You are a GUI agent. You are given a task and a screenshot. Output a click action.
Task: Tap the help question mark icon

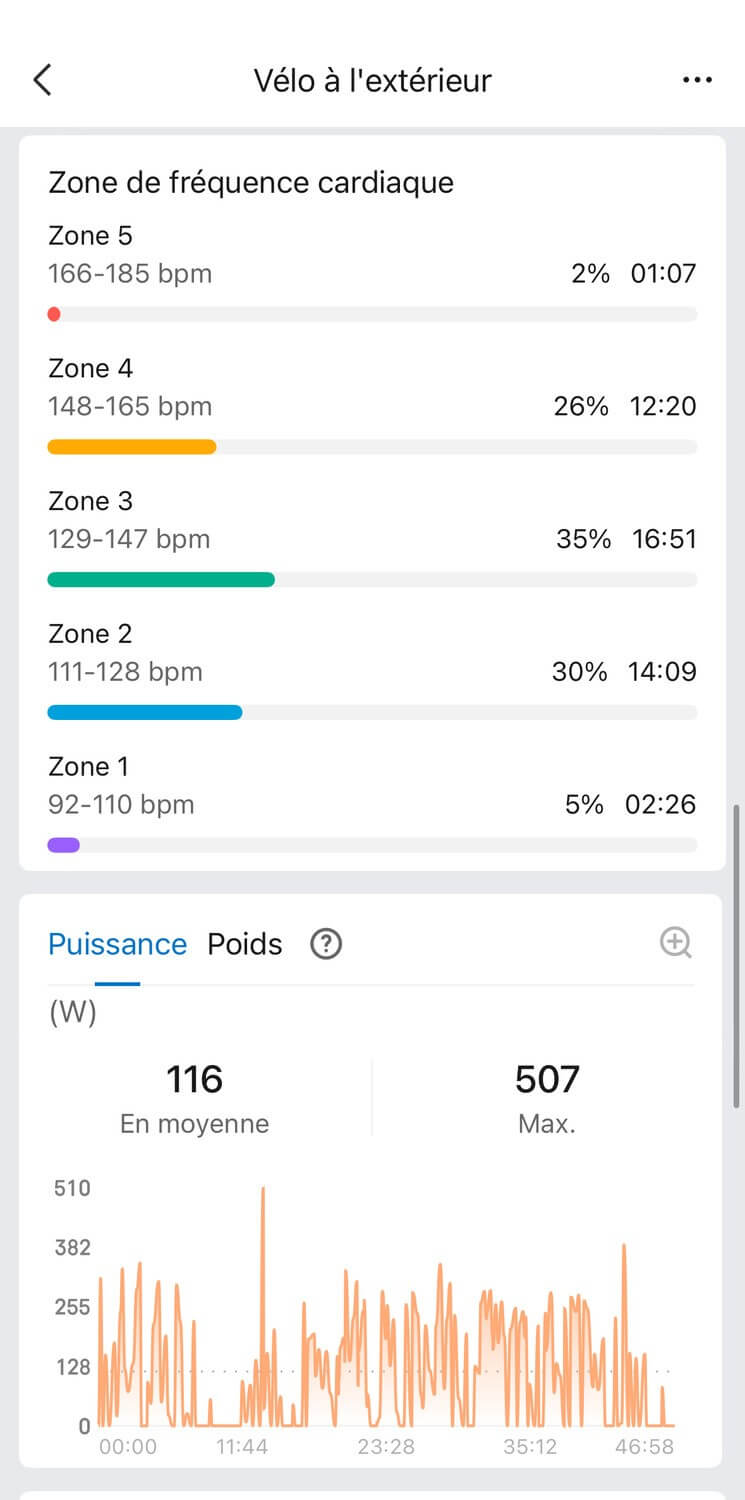(326, 944)
